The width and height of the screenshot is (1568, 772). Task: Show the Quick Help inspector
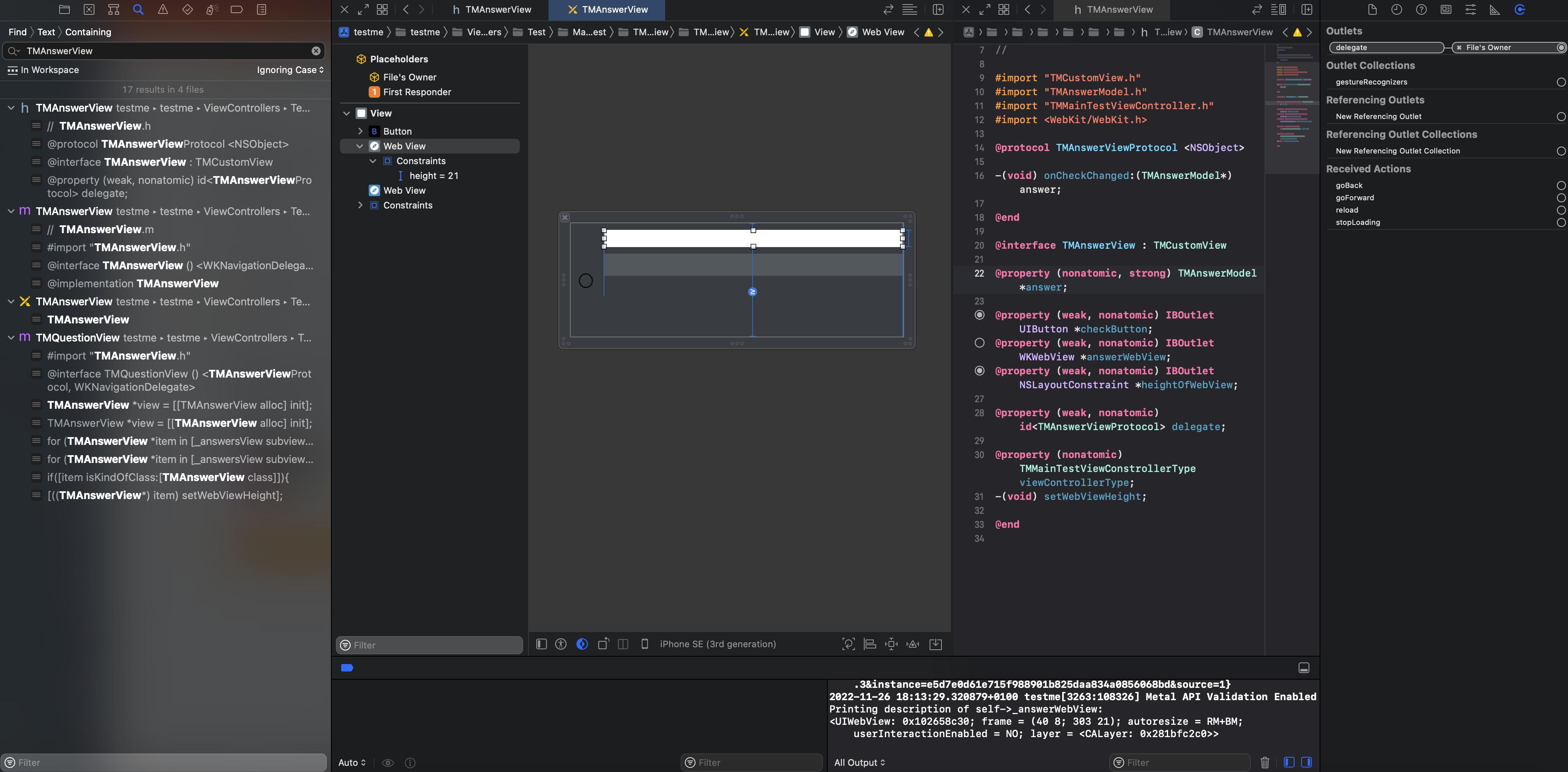pos(1421,10)
